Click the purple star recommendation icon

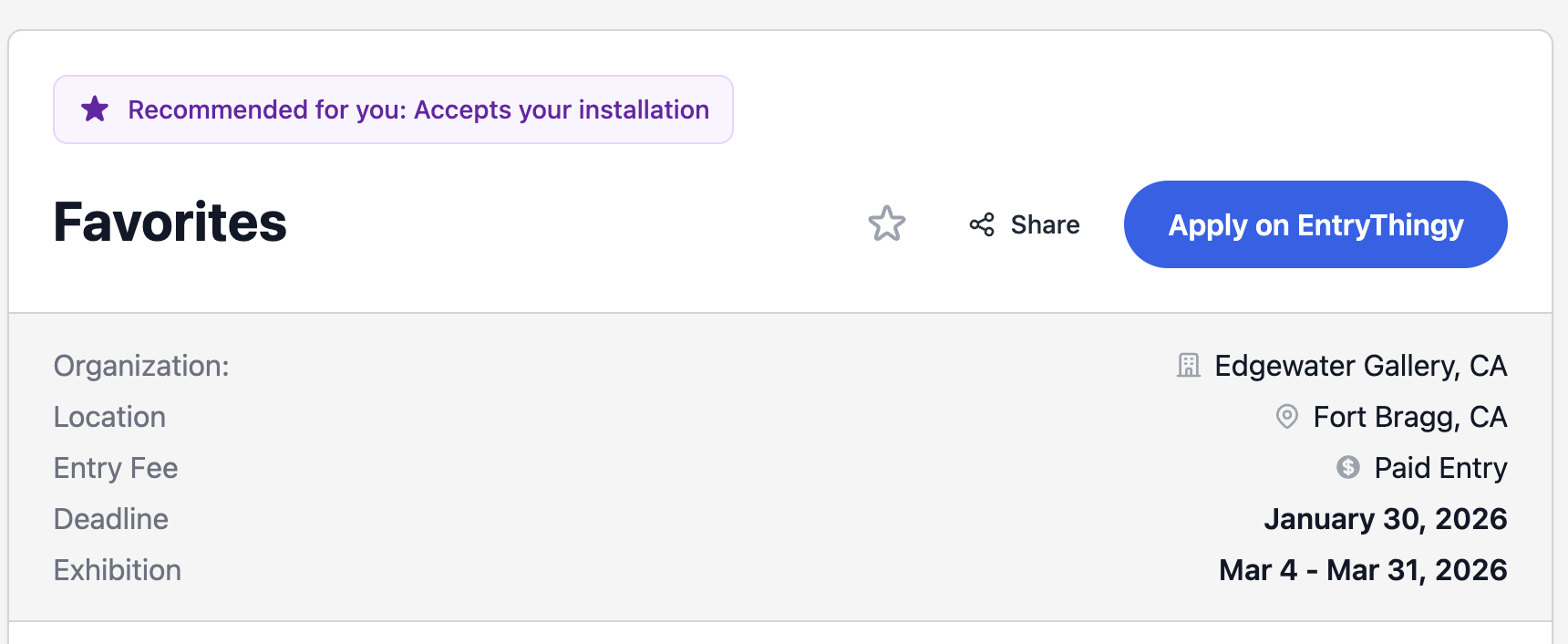(x=95, y=109)
